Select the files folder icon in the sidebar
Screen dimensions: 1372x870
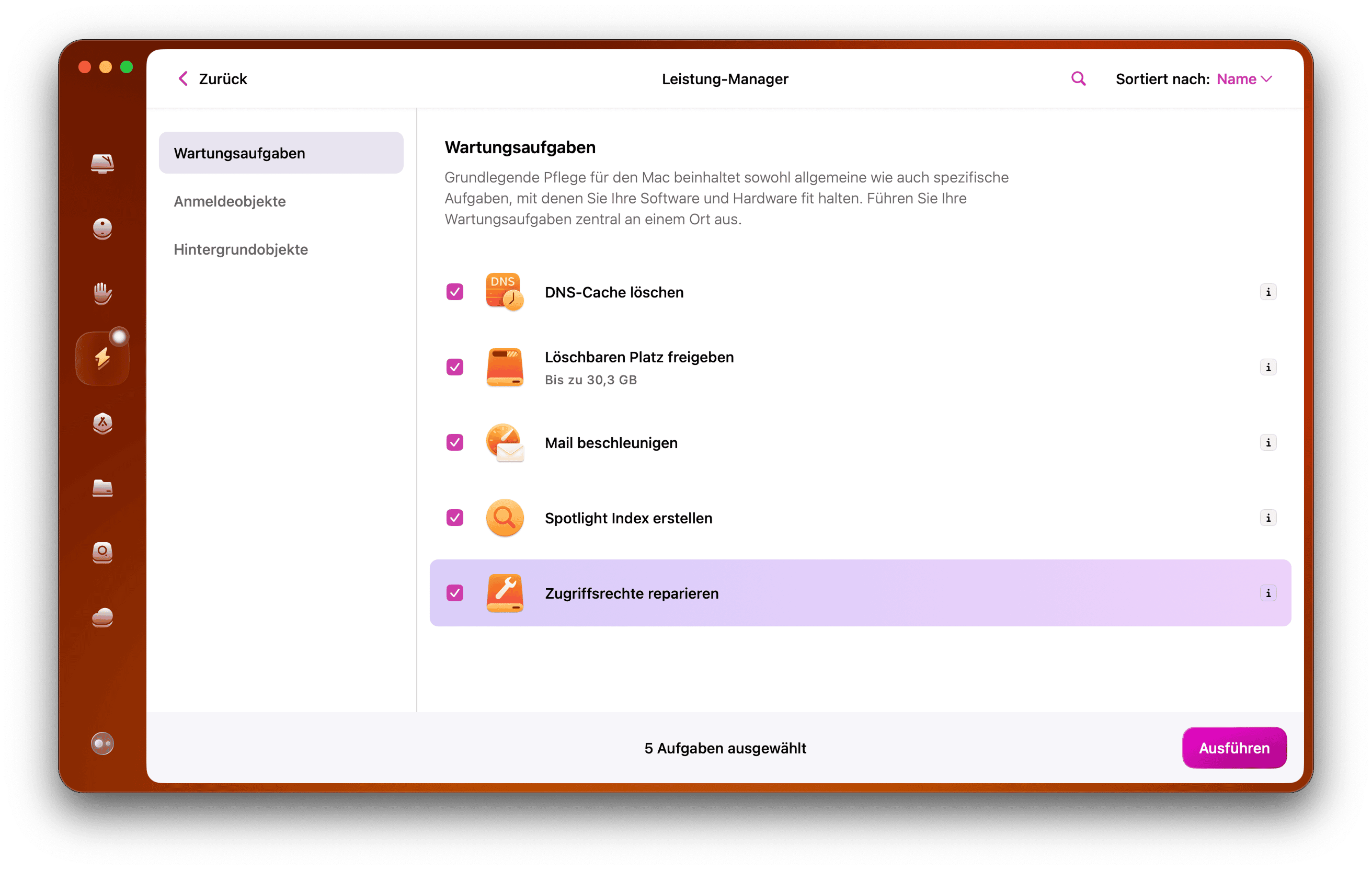click(x=102, y=489)
